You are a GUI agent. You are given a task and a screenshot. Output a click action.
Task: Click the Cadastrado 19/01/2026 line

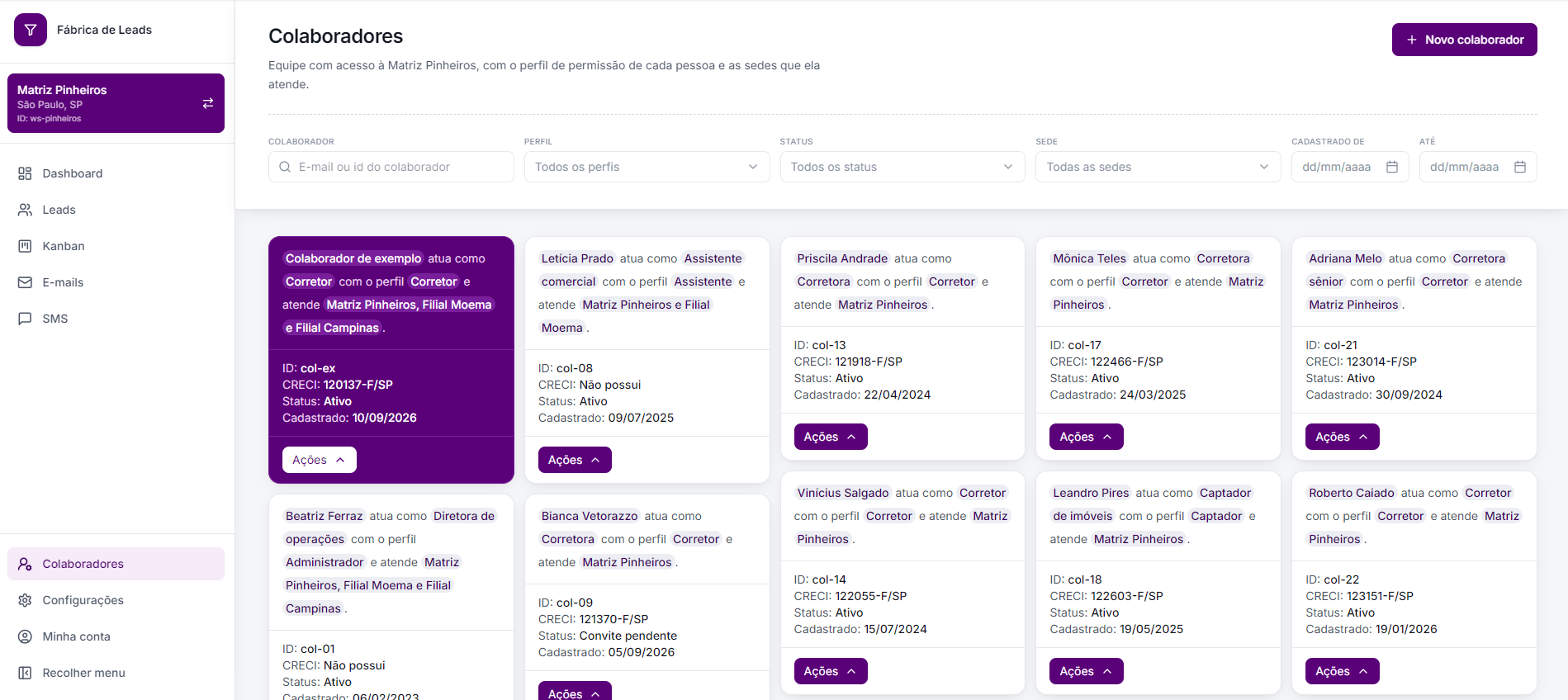coord(1371,629)
